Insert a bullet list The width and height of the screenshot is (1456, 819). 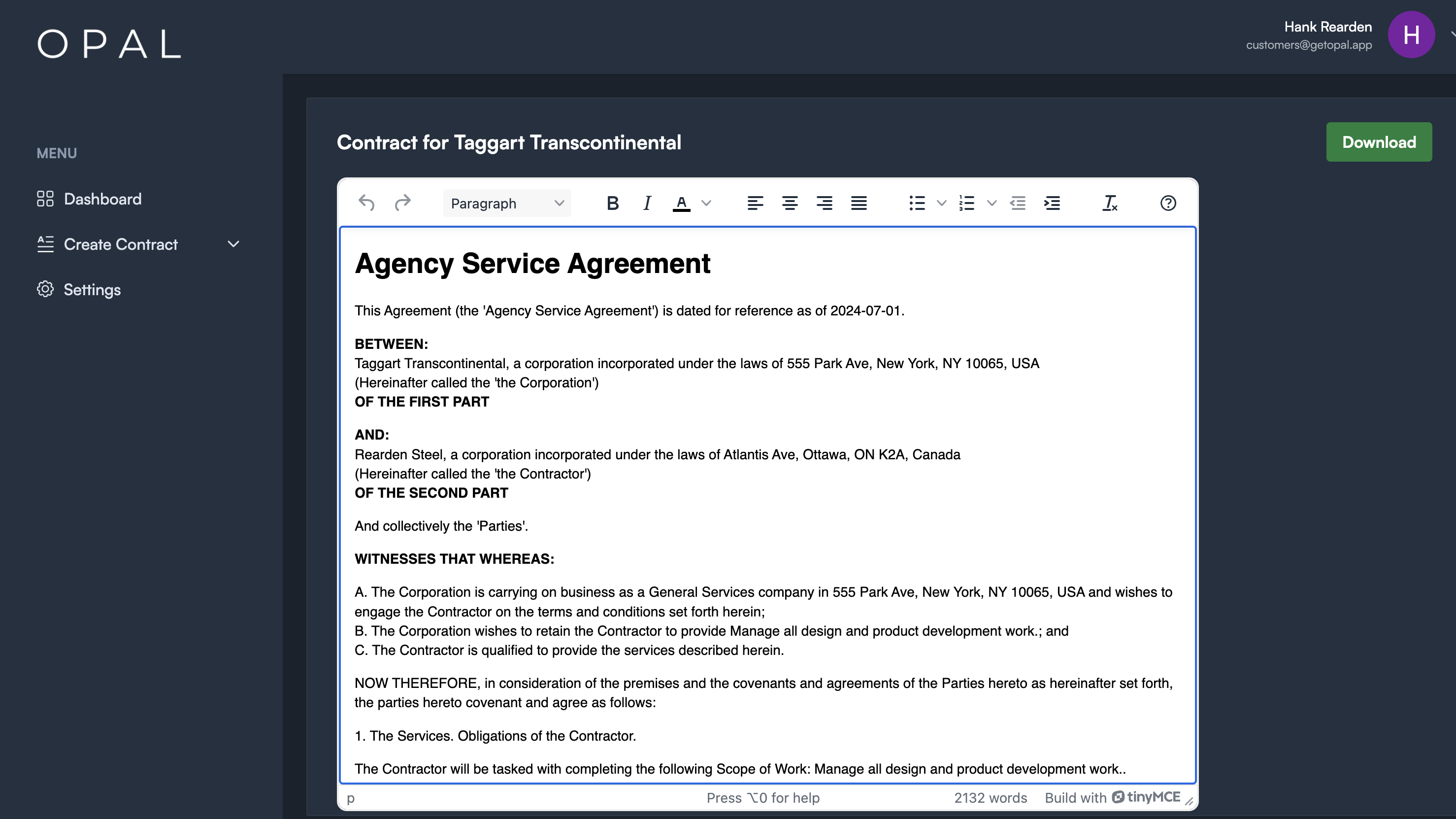[917, 203]
